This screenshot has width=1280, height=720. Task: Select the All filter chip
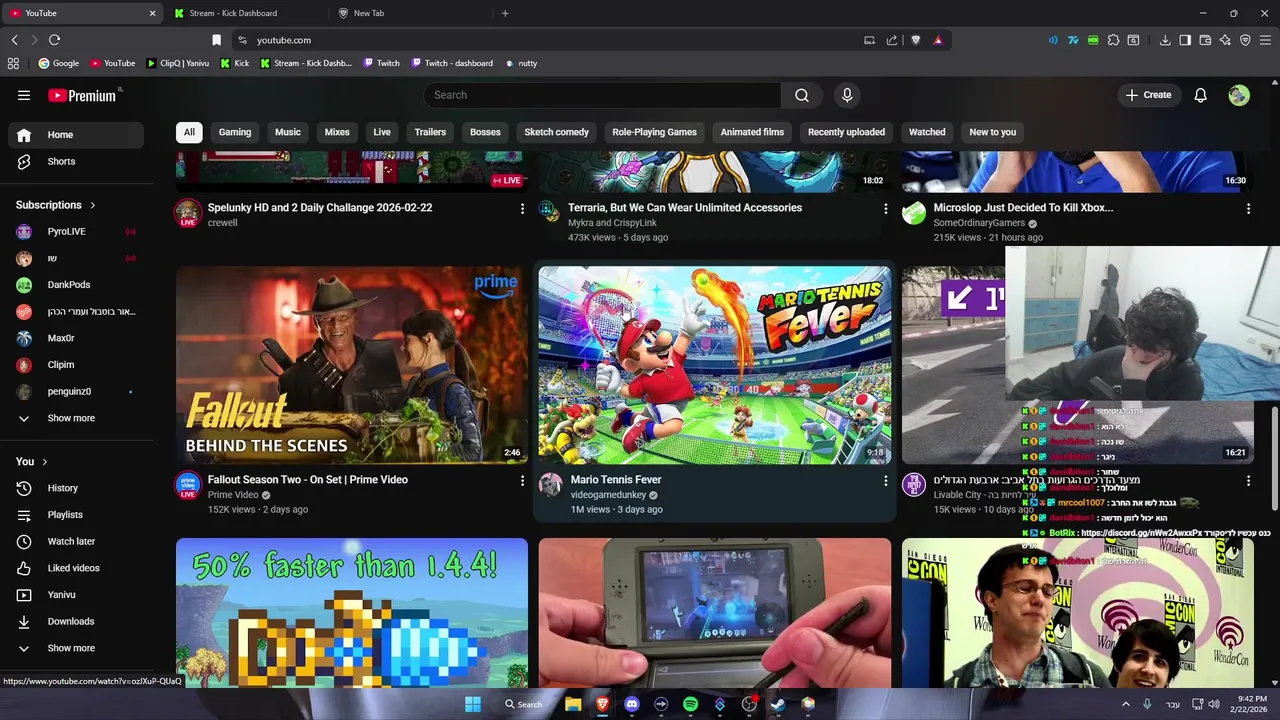pyautogui.click(x=189, y=132)
